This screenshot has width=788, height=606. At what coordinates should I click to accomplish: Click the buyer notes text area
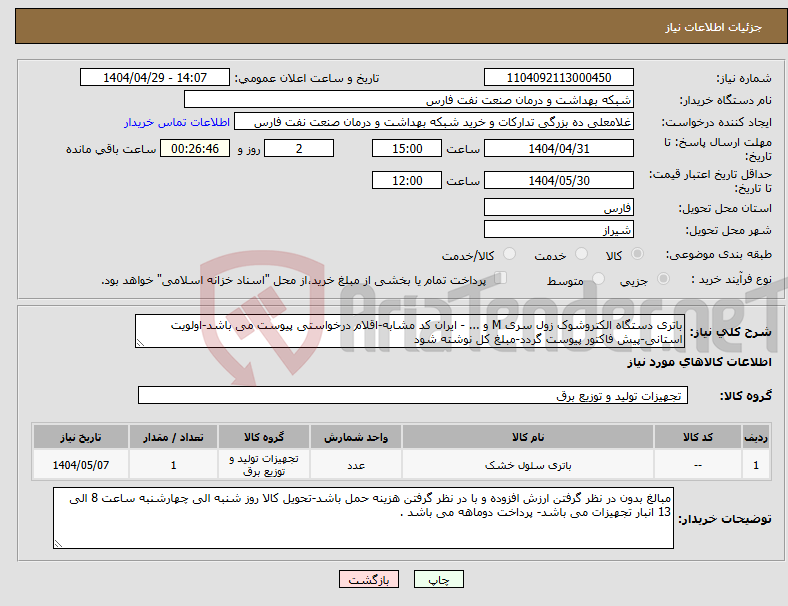pos(363,518)
